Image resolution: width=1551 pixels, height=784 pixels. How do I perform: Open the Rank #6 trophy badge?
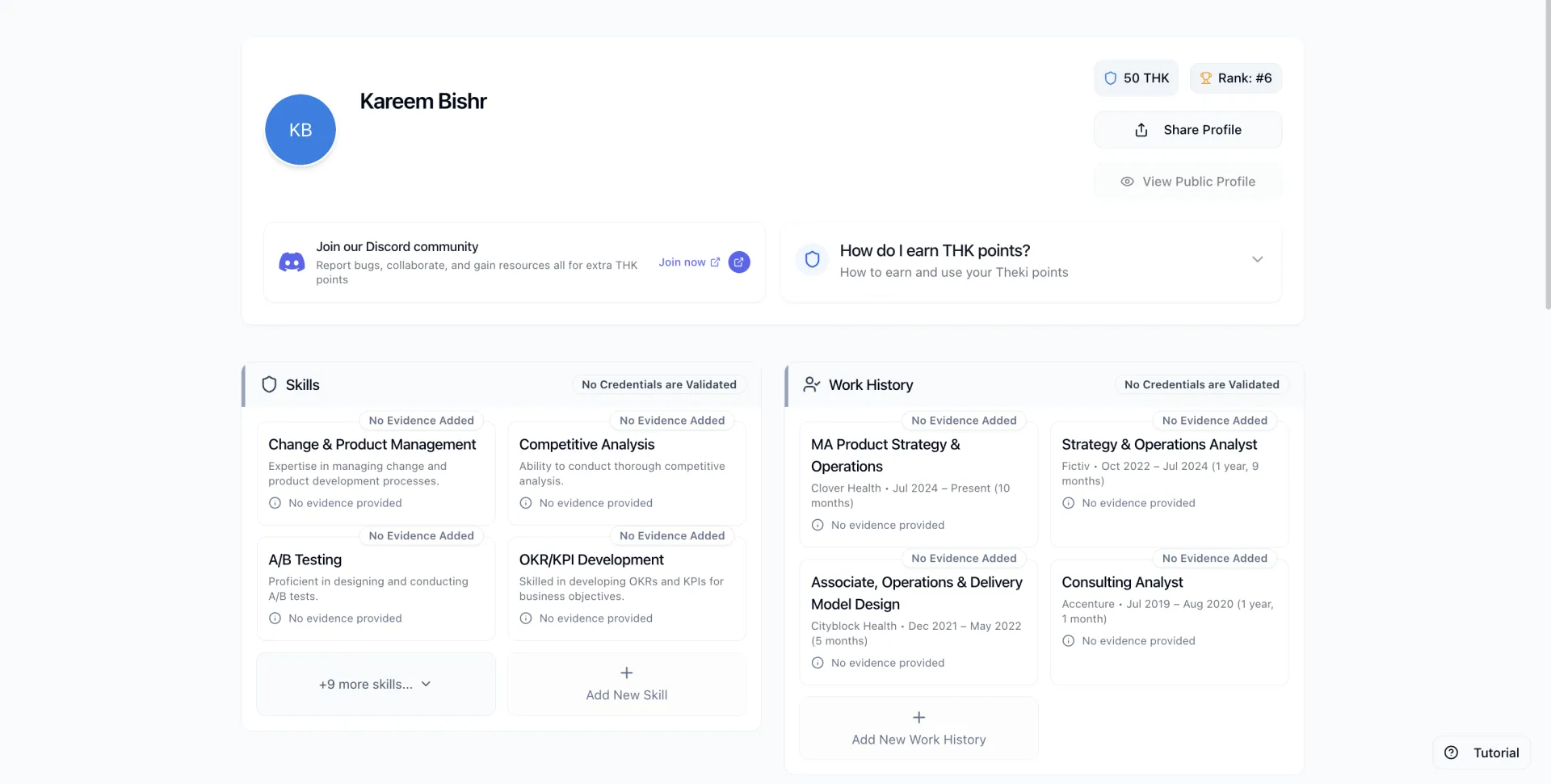(x=1235, y=78)
